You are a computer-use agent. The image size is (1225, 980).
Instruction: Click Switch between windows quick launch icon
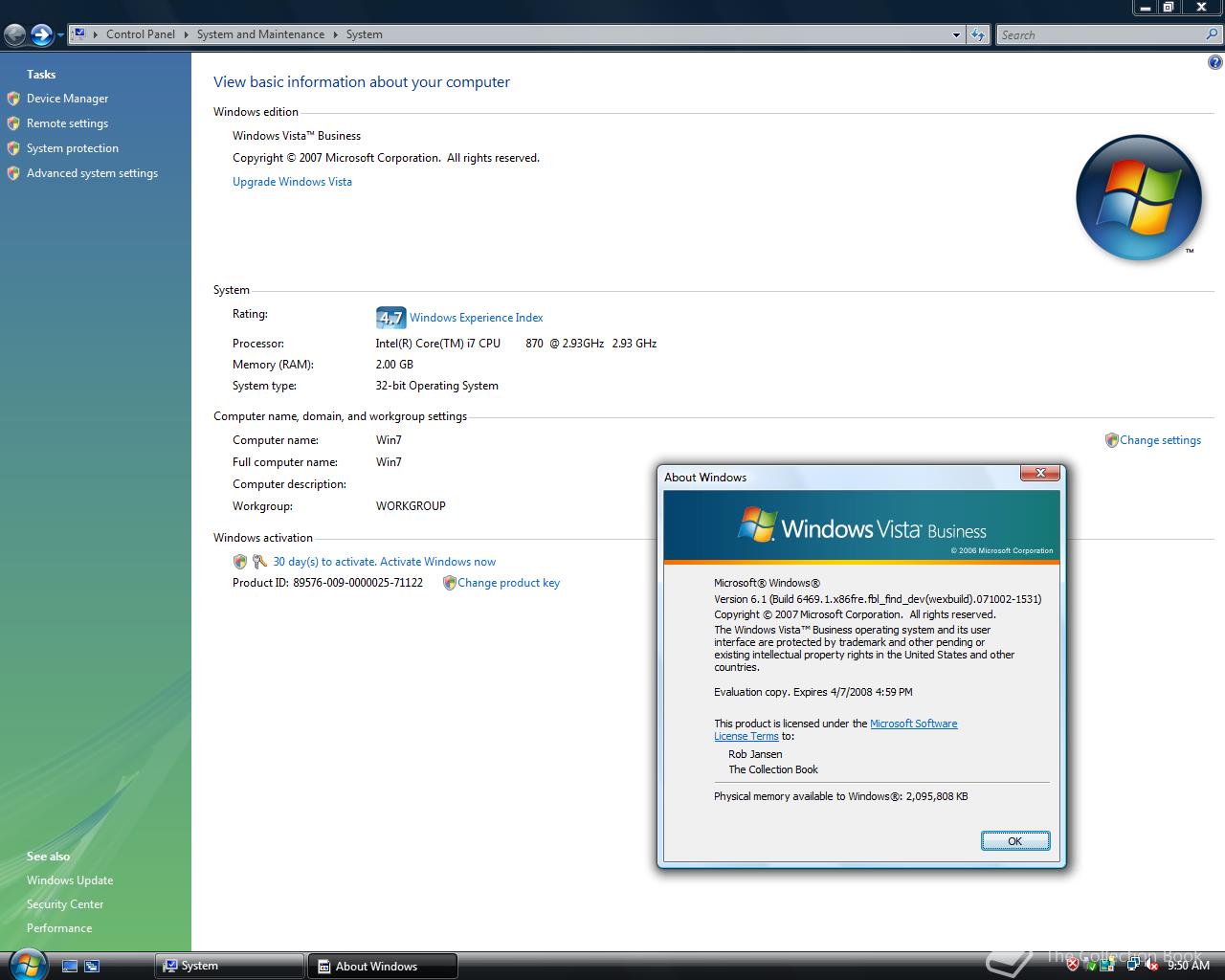92,967
